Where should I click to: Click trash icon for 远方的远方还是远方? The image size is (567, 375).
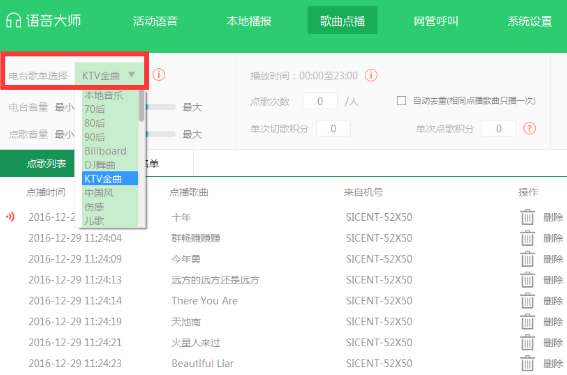pos(527,280)
